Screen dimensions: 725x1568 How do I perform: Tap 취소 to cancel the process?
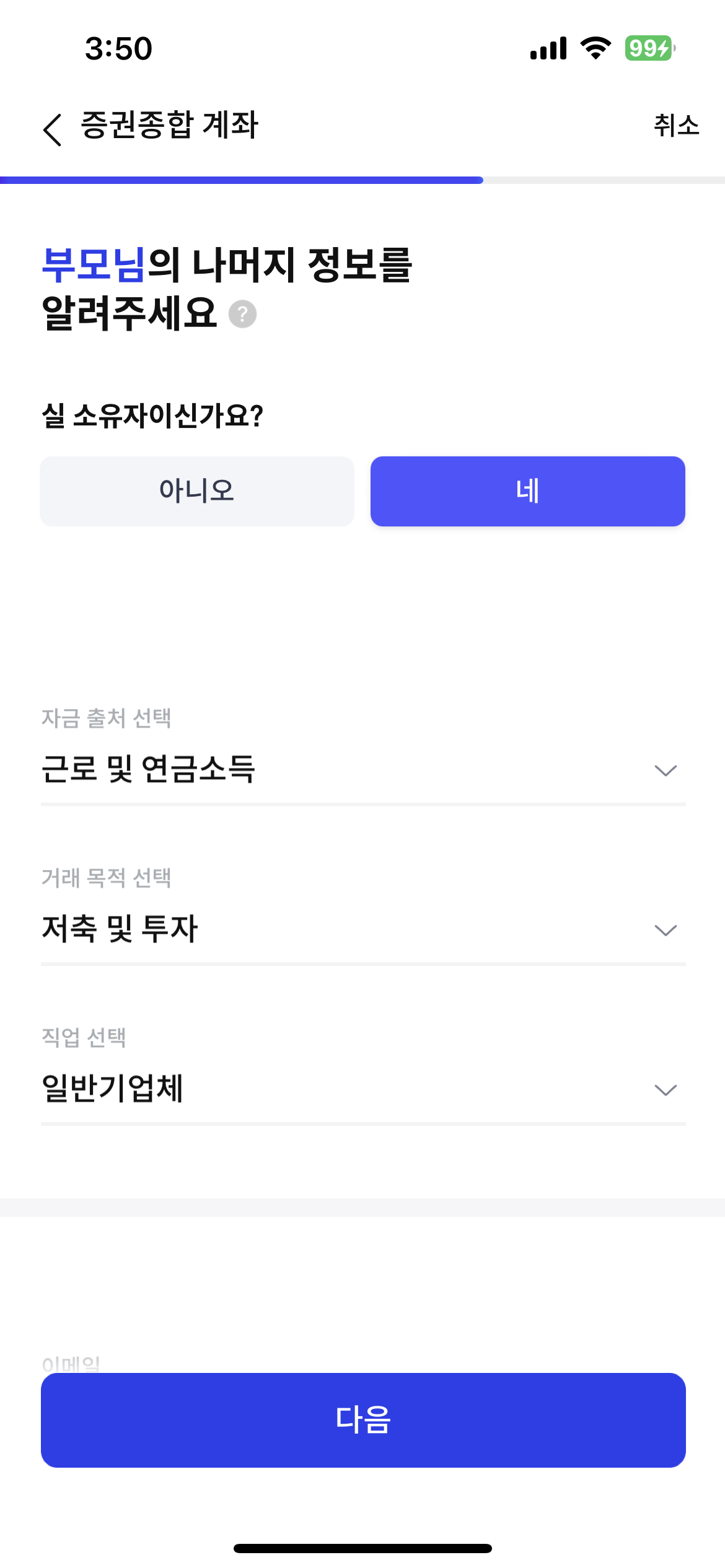pos(677,126)
